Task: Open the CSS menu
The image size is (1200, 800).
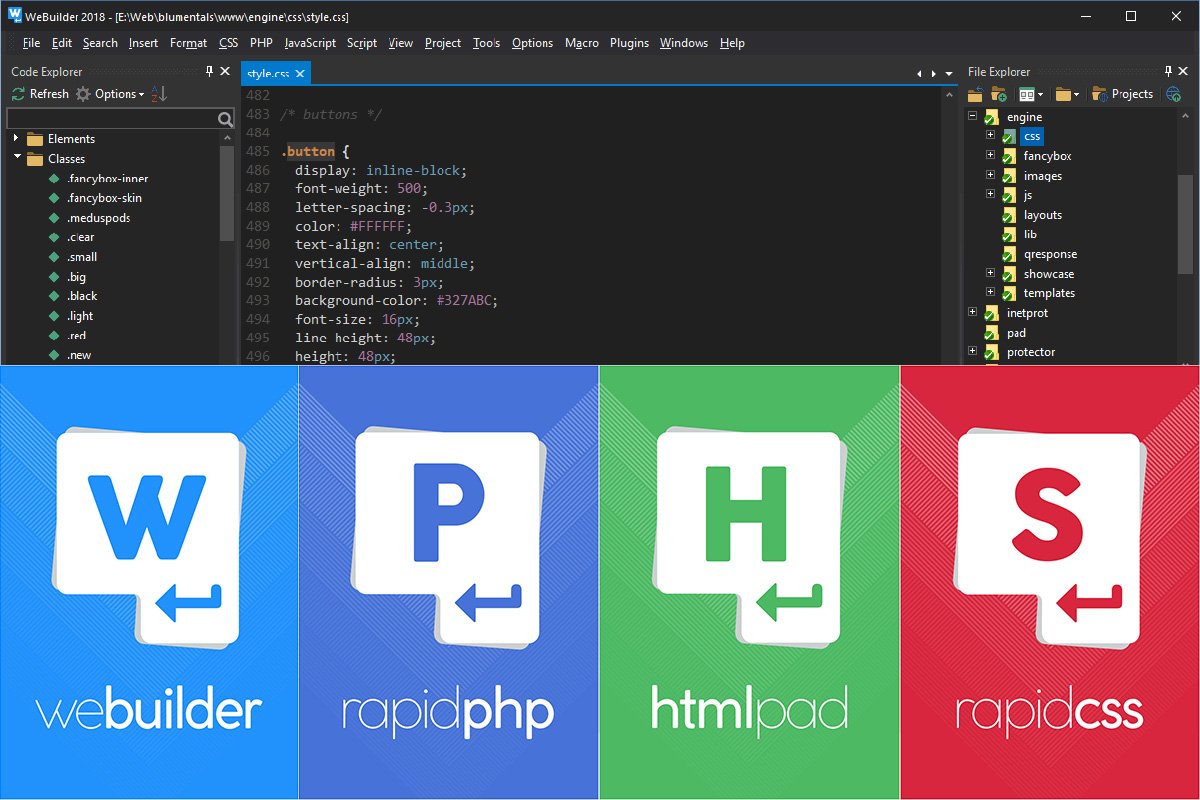Action: [x=229, y=43]
